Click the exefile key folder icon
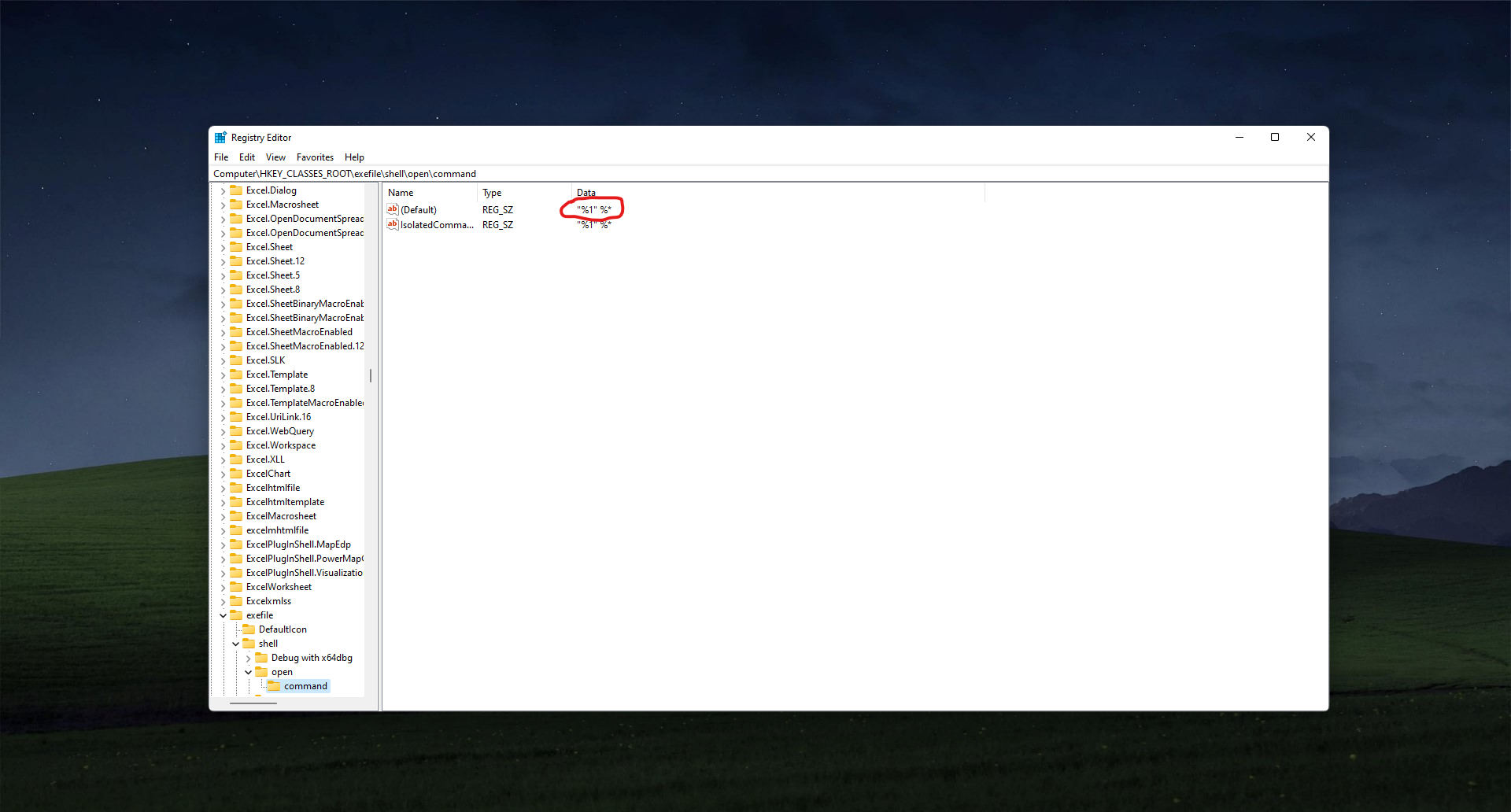This screenshot has width=1511, height=812. pyautogui.click(x=236, y=615)
